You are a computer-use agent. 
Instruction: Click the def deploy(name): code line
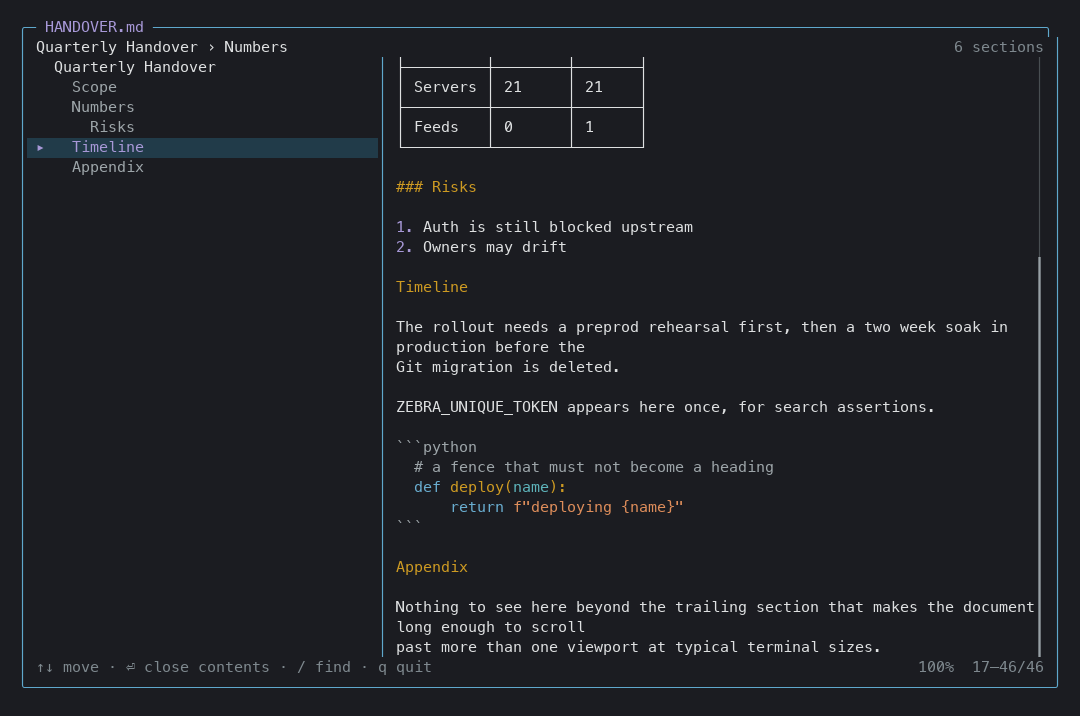(490, 487)
